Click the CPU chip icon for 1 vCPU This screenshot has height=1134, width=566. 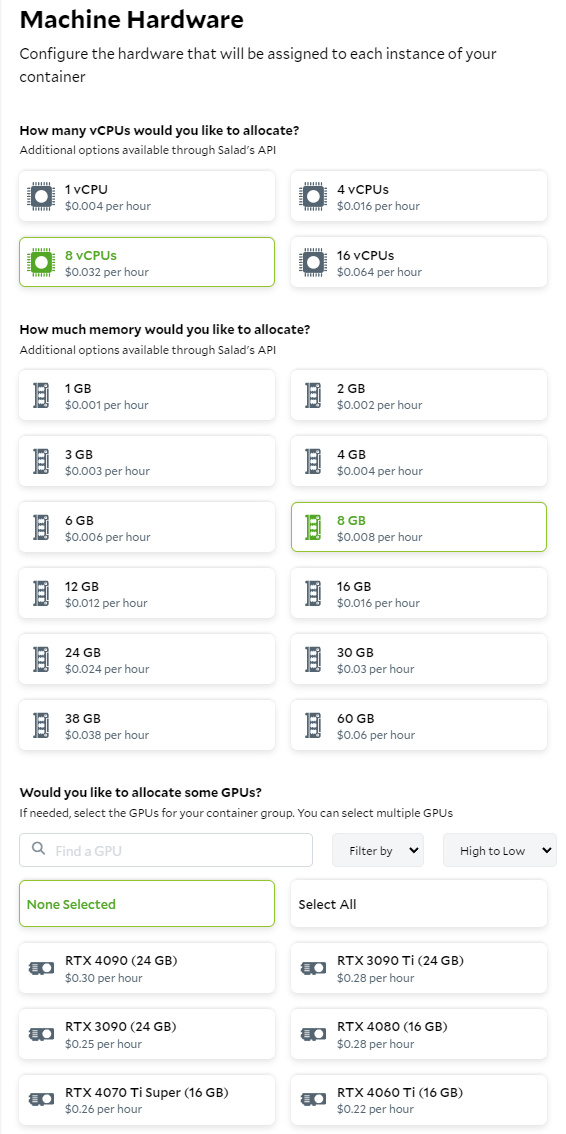click(40, 196)
